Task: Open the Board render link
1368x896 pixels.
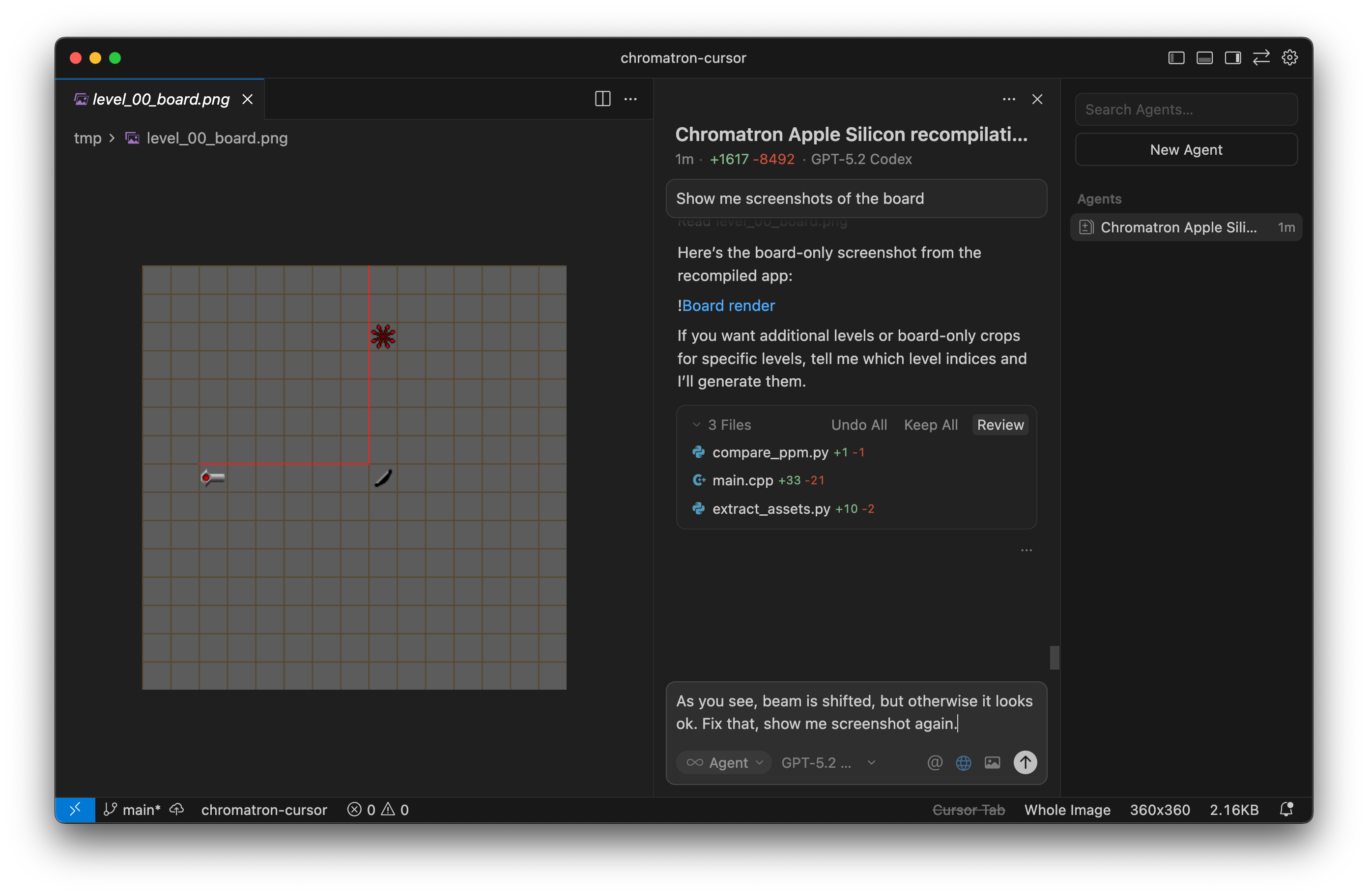Action: click(x=728, y=305)
